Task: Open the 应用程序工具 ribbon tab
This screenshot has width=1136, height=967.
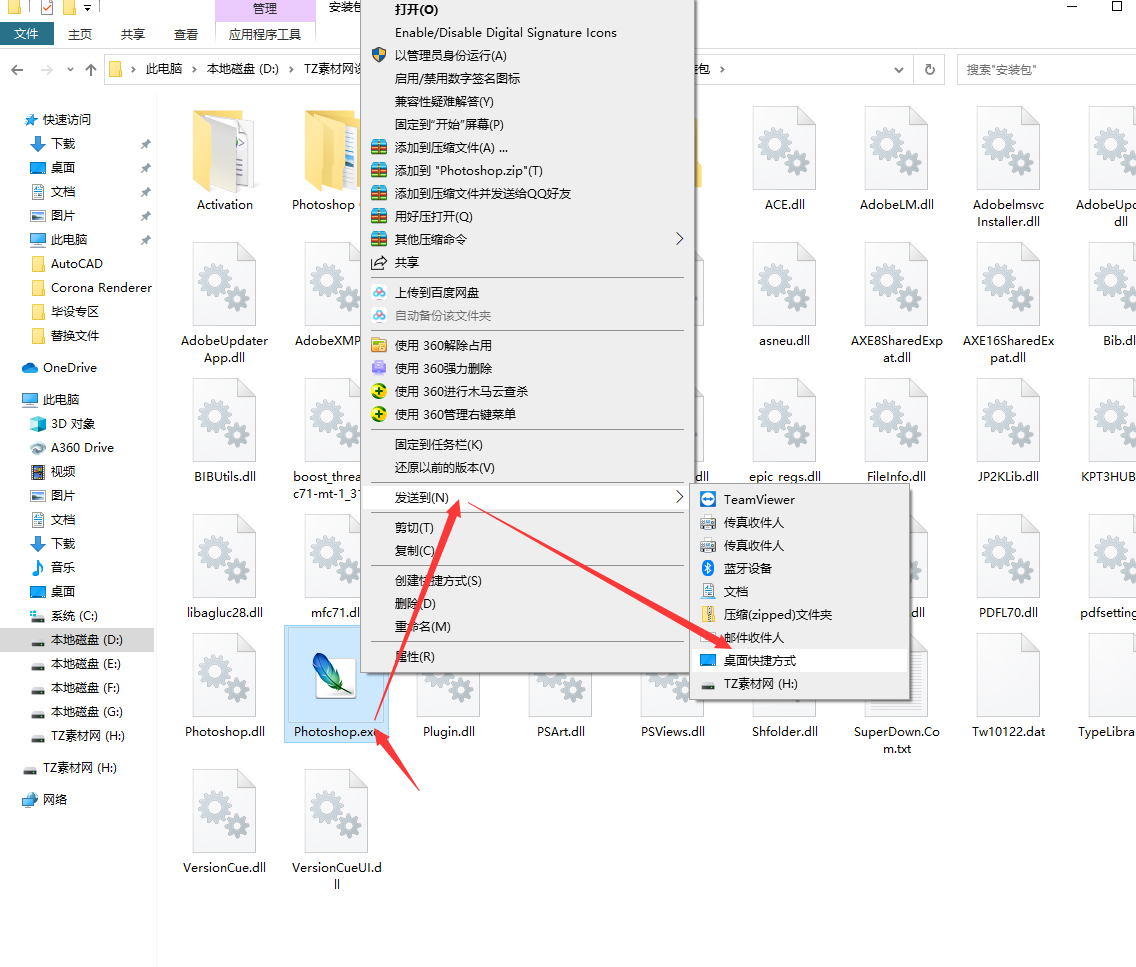Action: [264, 34]
